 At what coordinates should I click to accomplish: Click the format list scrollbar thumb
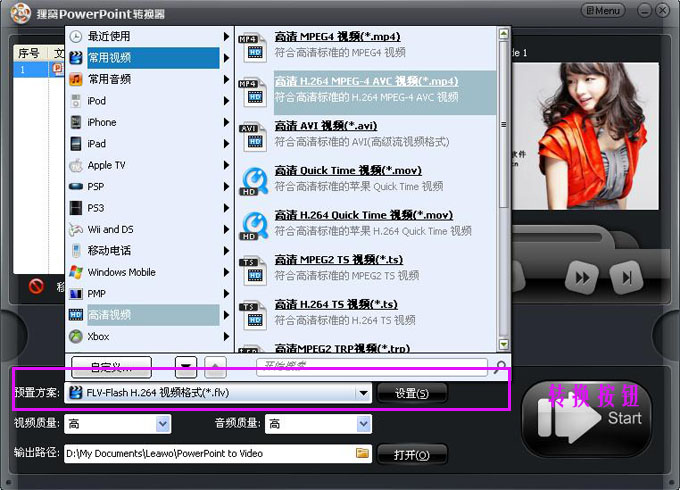coord(503,124)
